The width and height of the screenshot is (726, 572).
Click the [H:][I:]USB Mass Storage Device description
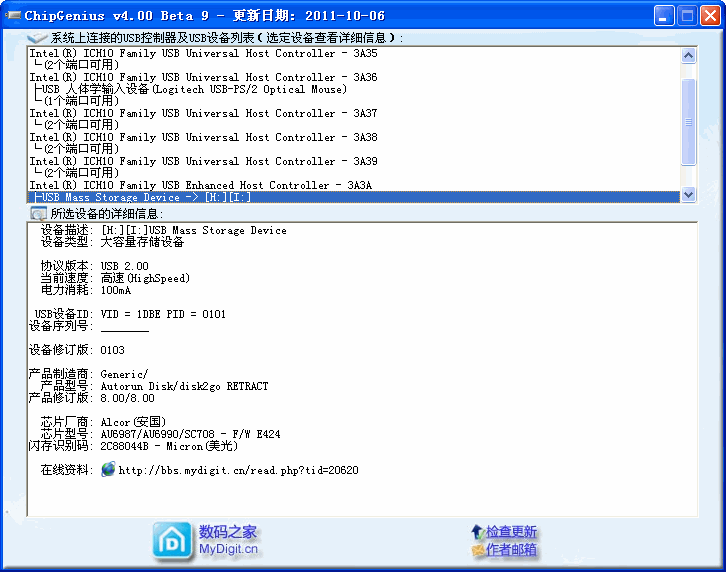click(x=194, y=230)
